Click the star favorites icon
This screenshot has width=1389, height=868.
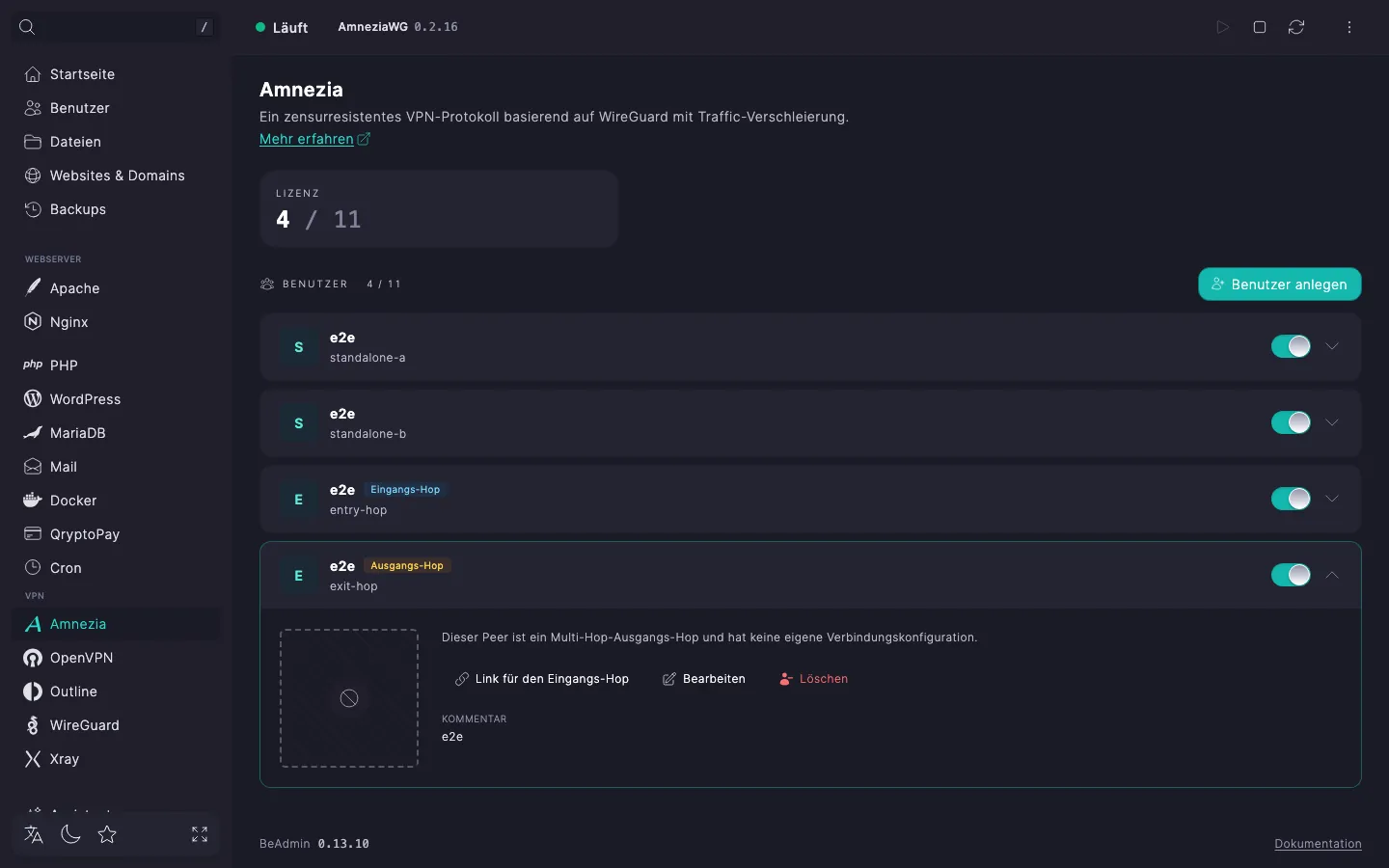(x=107, y=834)
